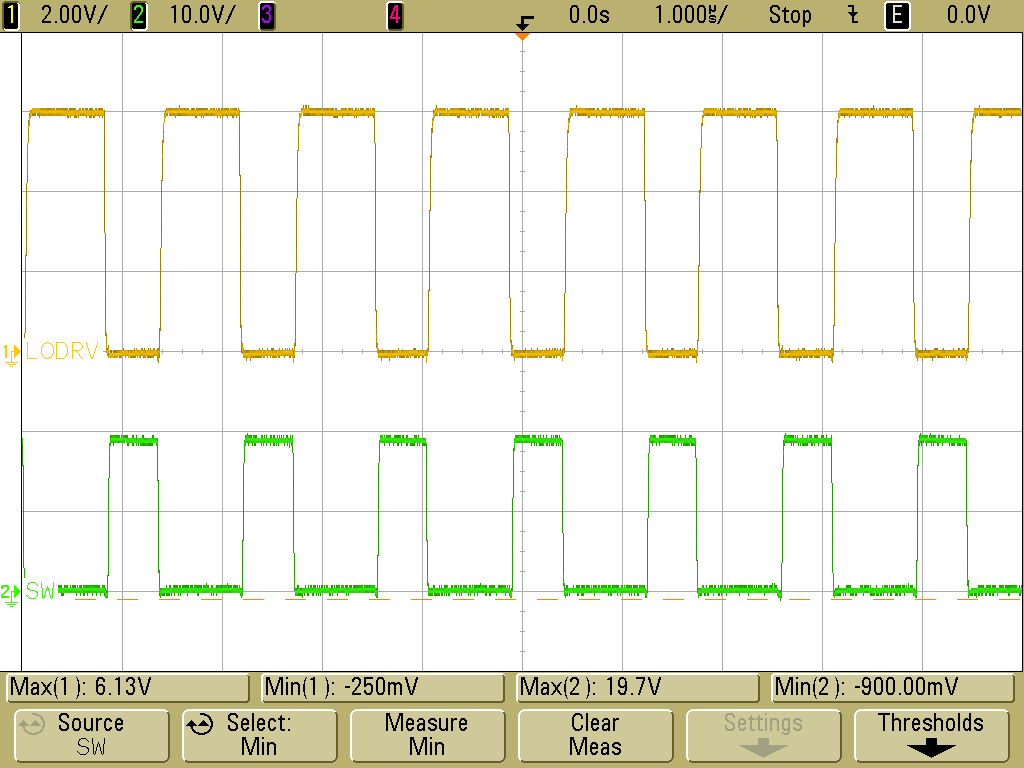Open the Thresholds submenu softkey

click(x=931, y=735)
